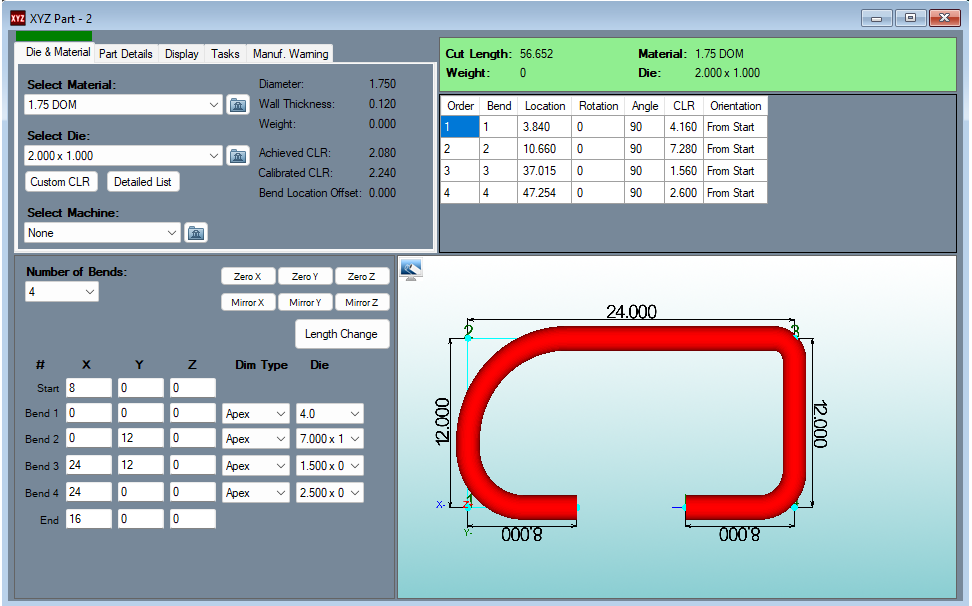The width and height of the screenshot is (972, 606).
Task: Open the Number of Bends dropdown
Action: point(90,292)
